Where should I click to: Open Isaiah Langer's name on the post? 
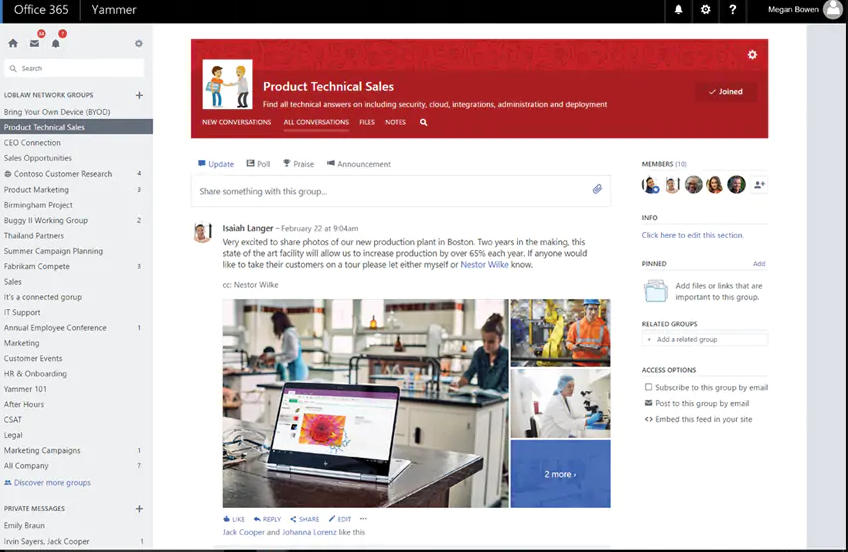248,228
